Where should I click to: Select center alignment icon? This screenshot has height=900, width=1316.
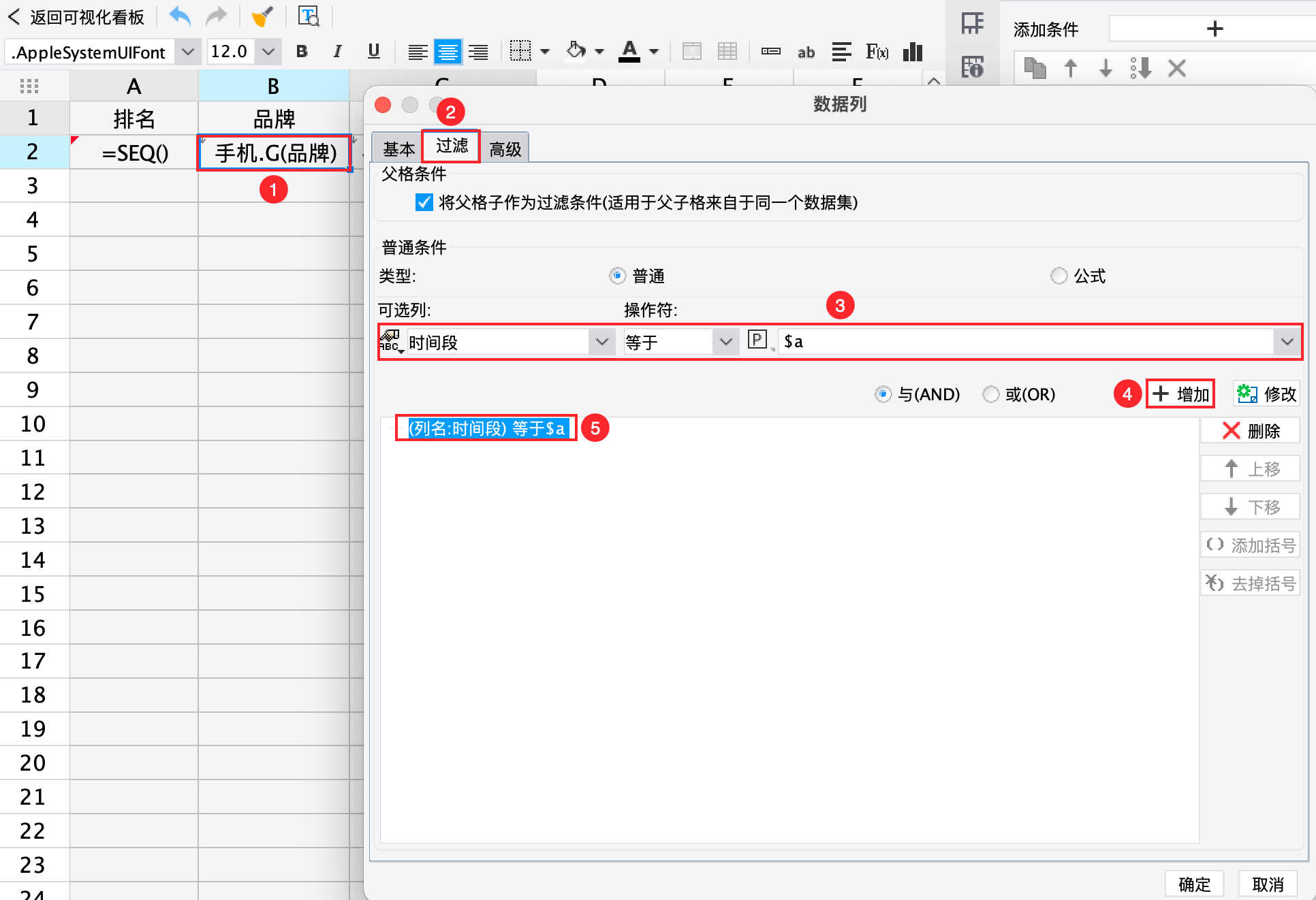point(448,52)
